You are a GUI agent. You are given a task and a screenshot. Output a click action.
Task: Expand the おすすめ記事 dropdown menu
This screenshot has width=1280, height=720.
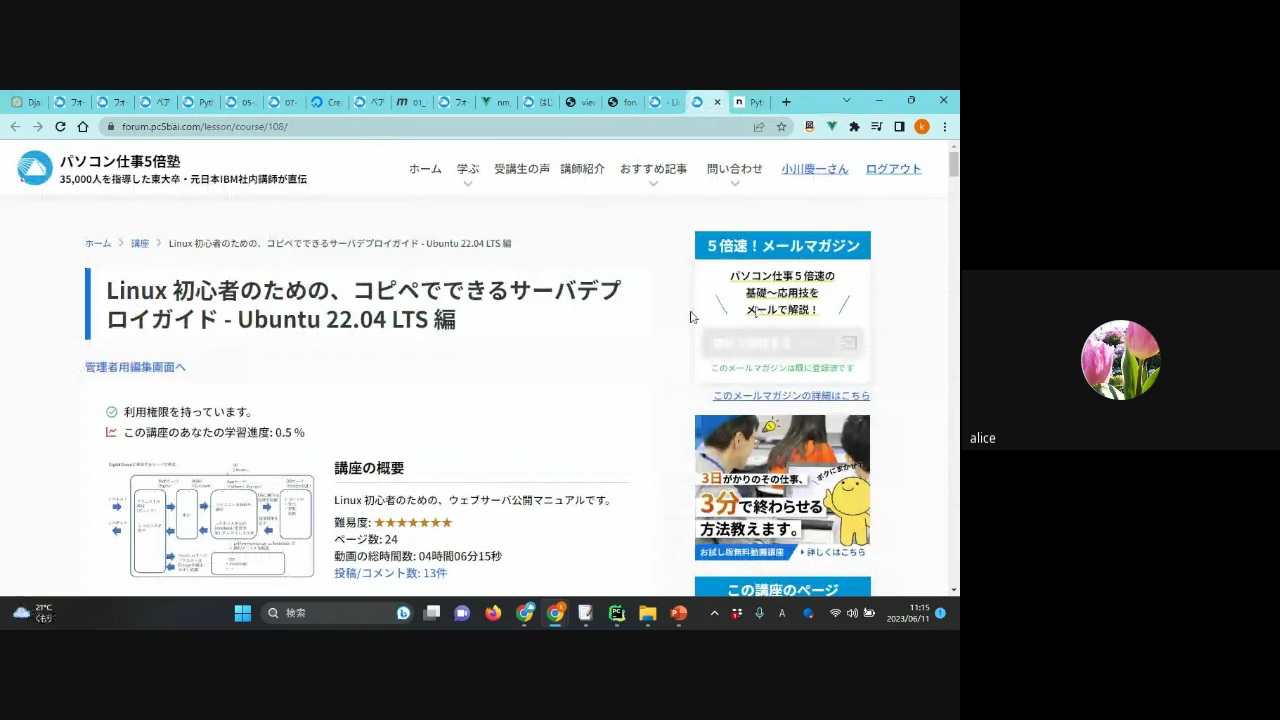coord(653,170)
